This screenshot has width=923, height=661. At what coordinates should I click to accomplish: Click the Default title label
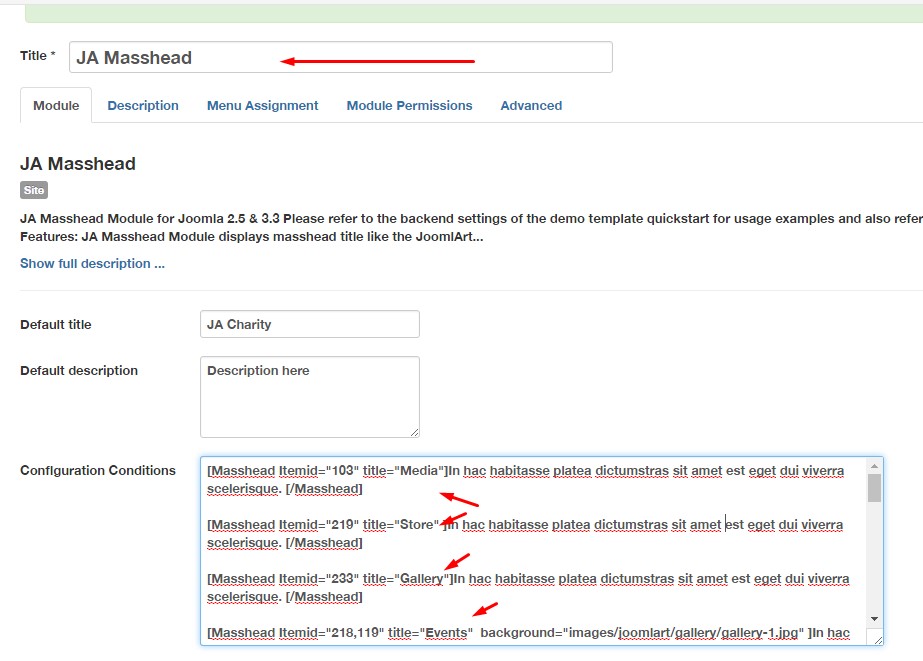56,324
